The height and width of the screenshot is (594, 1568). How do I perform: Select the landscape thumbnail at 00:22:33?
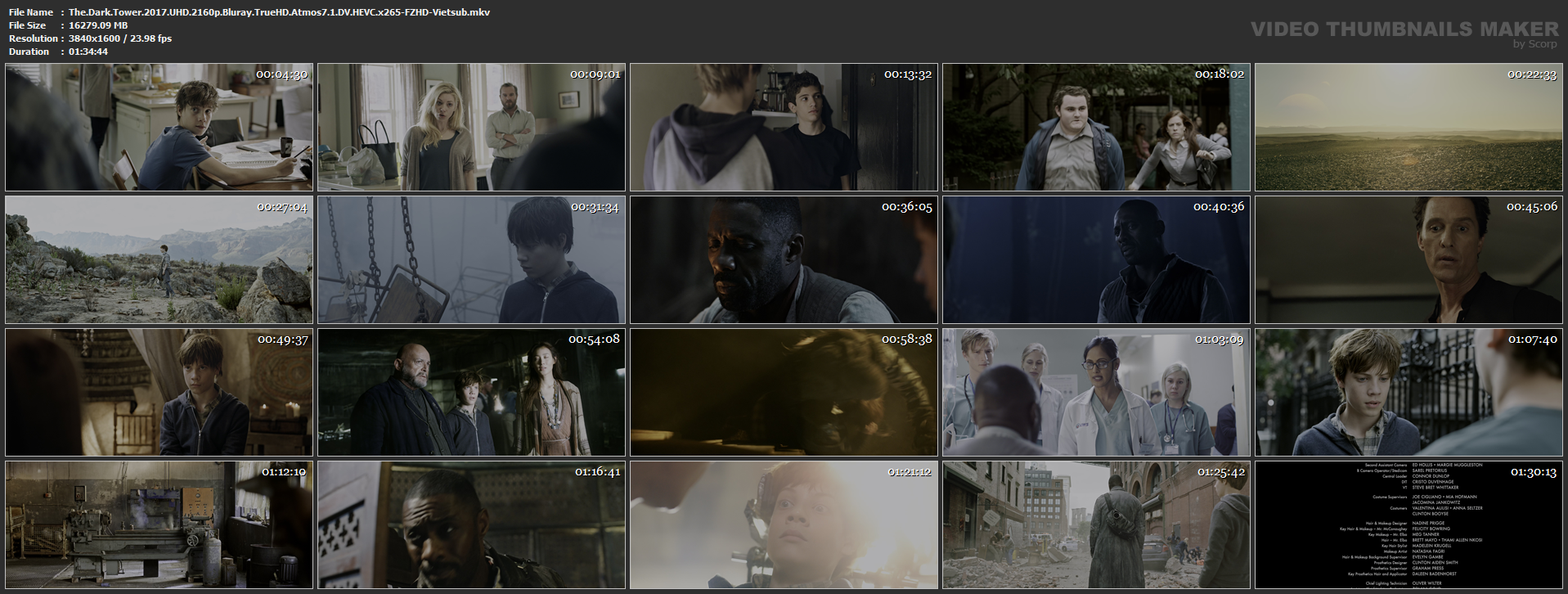(1409, 127)
